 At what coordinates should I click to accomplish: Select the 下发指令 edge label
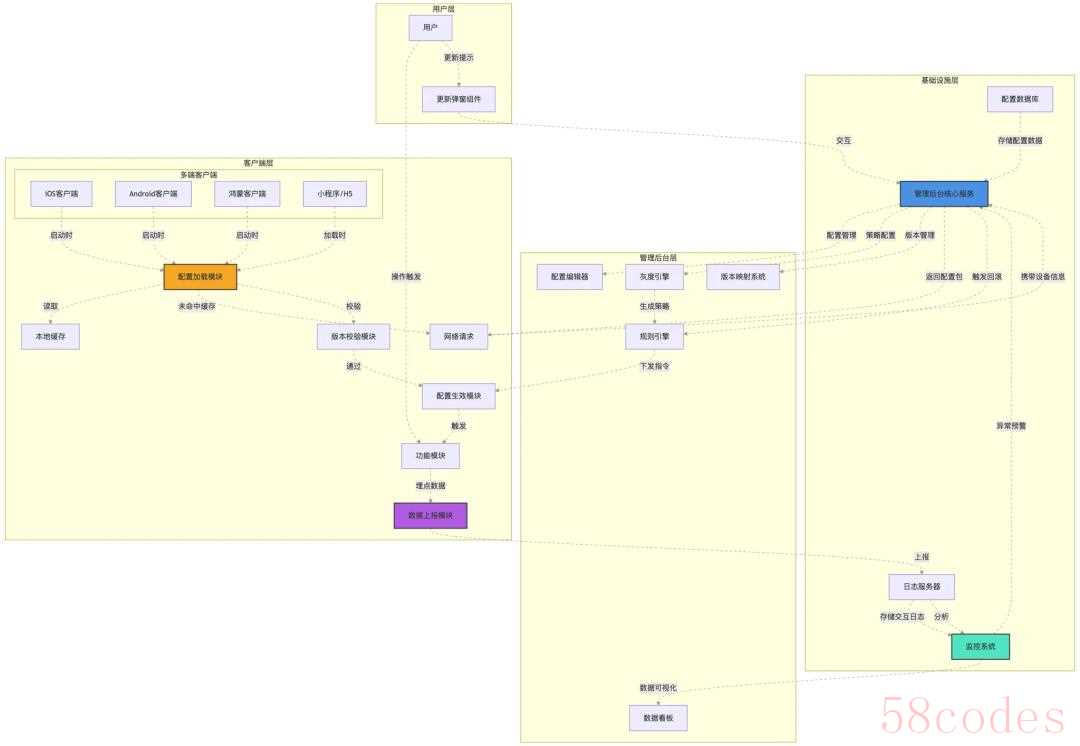(x=654, y=366)
